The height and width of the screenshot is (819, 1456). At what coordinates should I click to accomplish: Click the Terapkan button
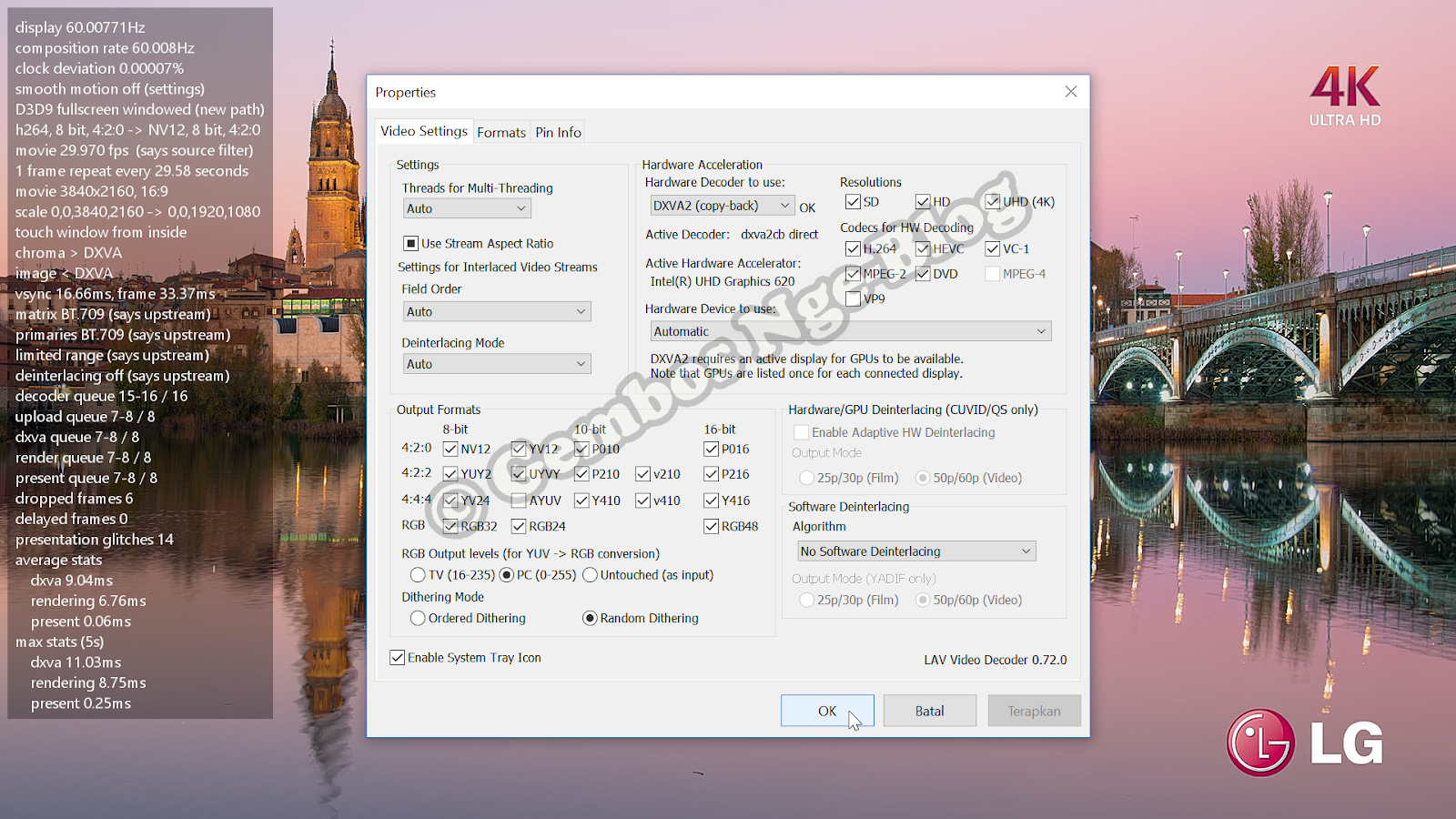(1034, 711)
